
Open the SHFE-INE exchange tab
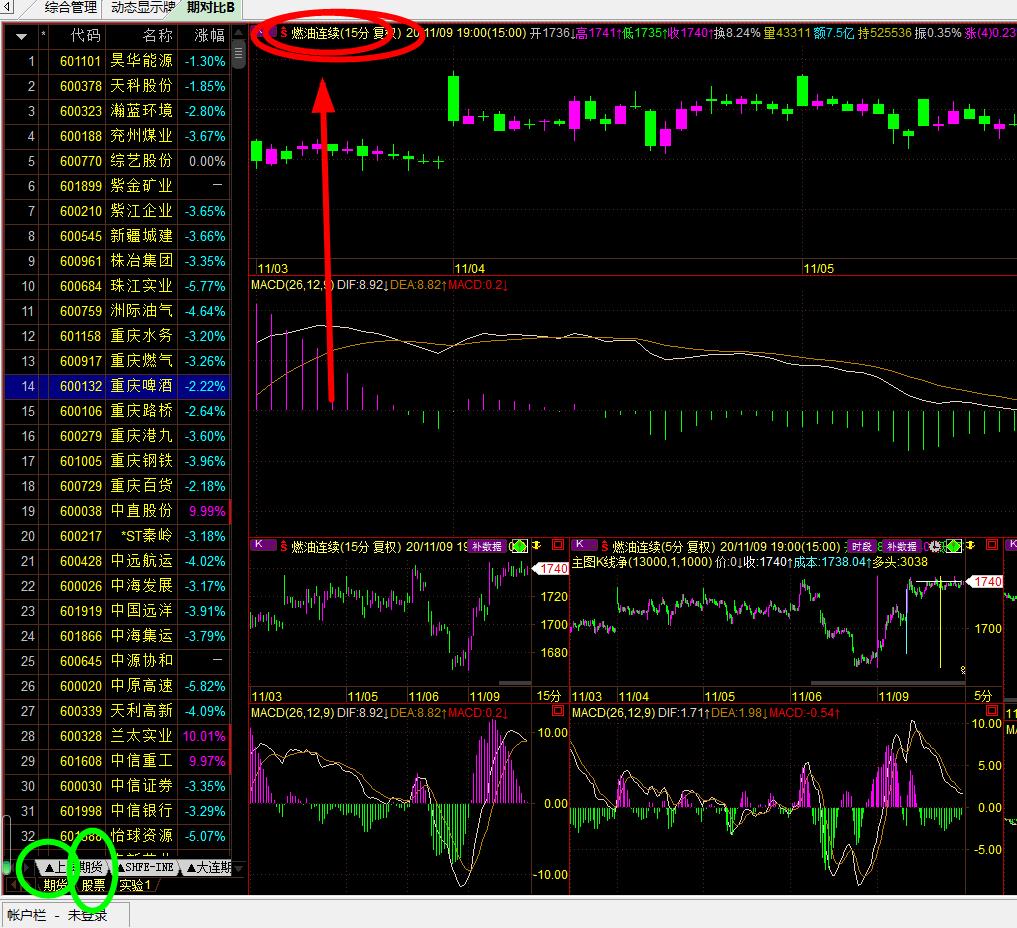[147, 867]
